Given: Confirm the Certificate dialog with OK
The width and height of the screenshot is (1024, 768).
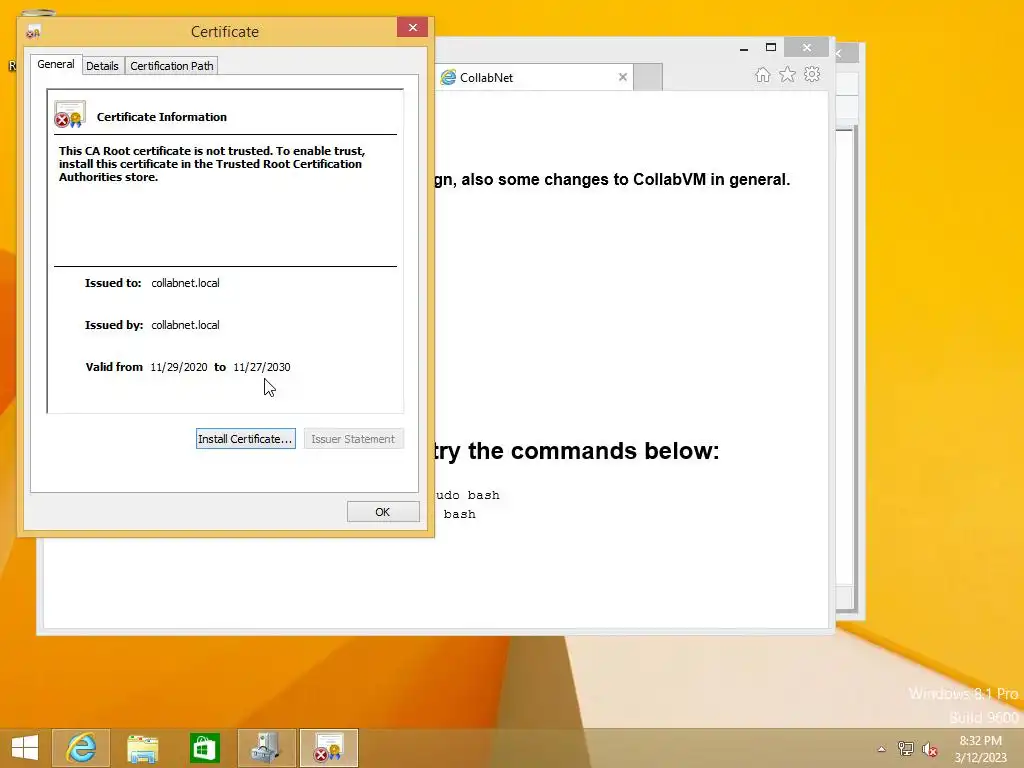Looking at the screenshot, I should point(383,512).
